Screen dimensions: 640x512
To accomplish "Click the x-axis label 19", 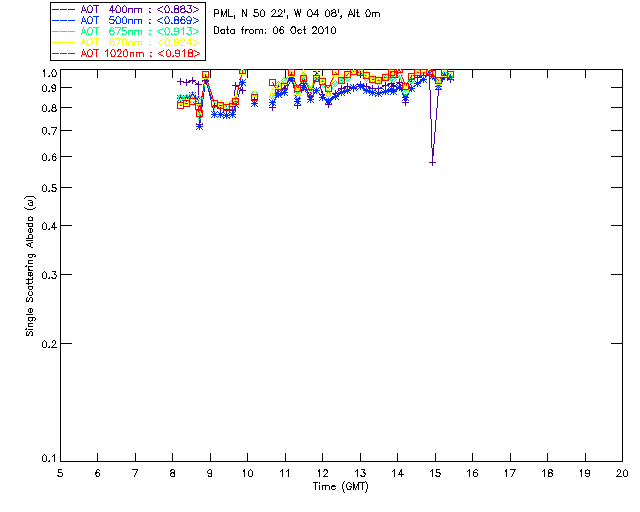I will (585, 473).
